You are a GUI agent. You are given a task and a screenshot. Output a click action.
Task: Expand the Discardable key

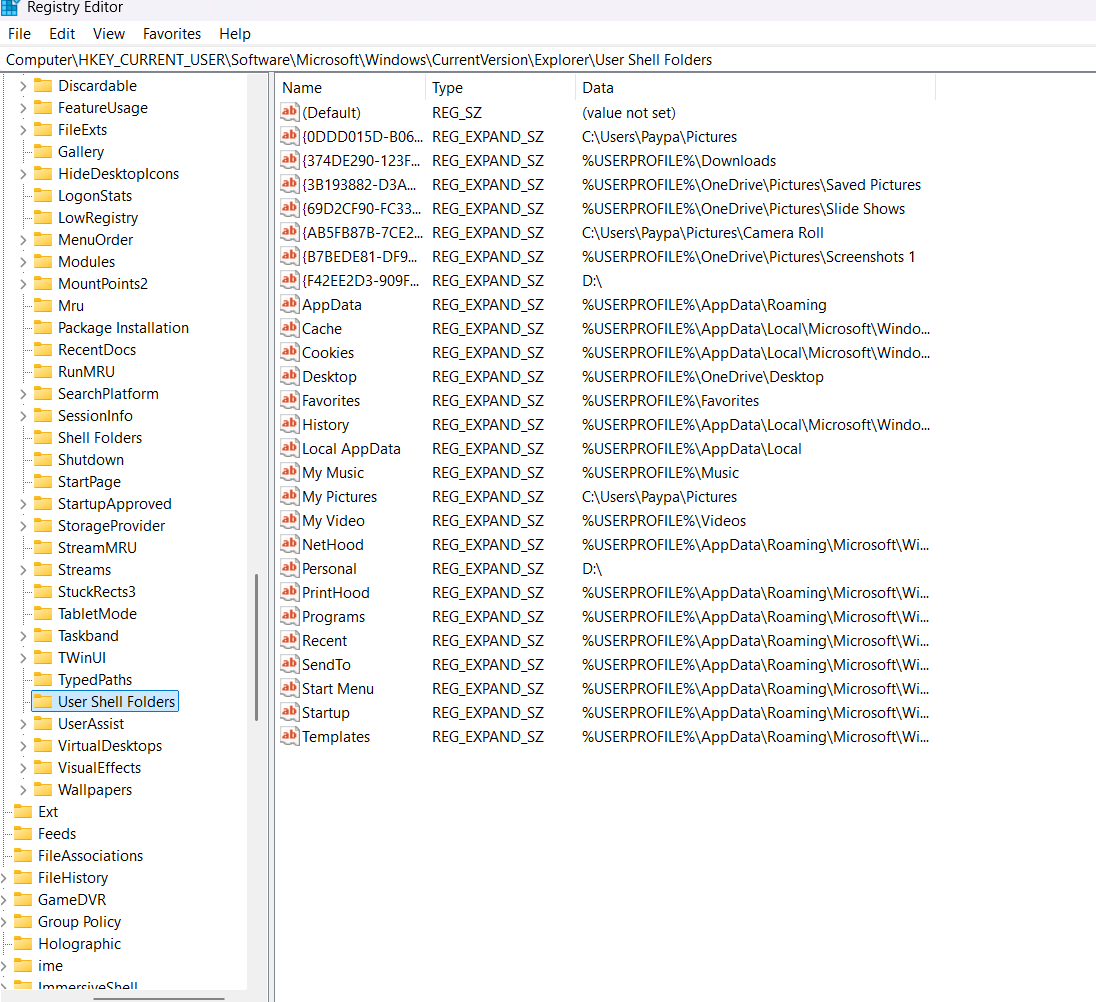coord(23,86)
